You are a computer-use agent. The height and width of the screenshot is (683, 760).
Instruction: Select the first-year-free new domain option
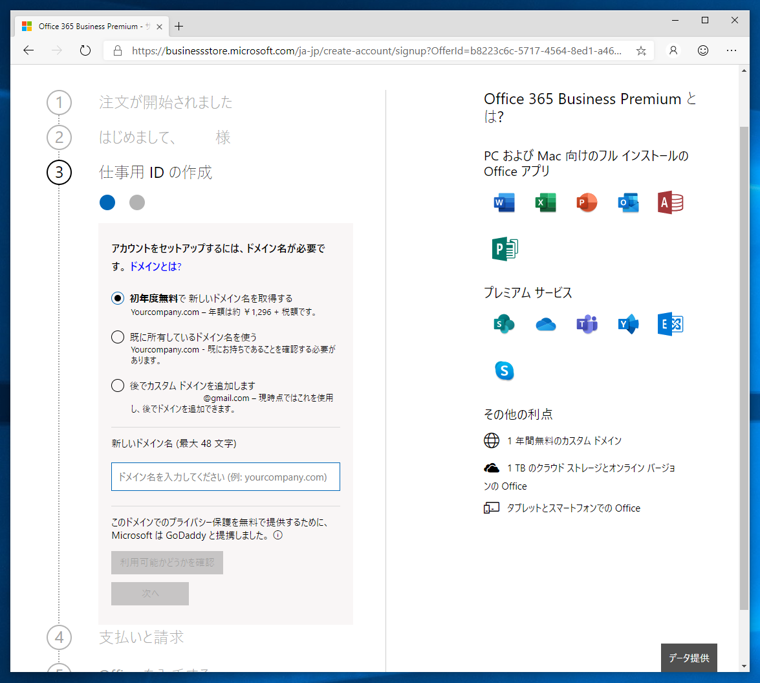[117, 298]
